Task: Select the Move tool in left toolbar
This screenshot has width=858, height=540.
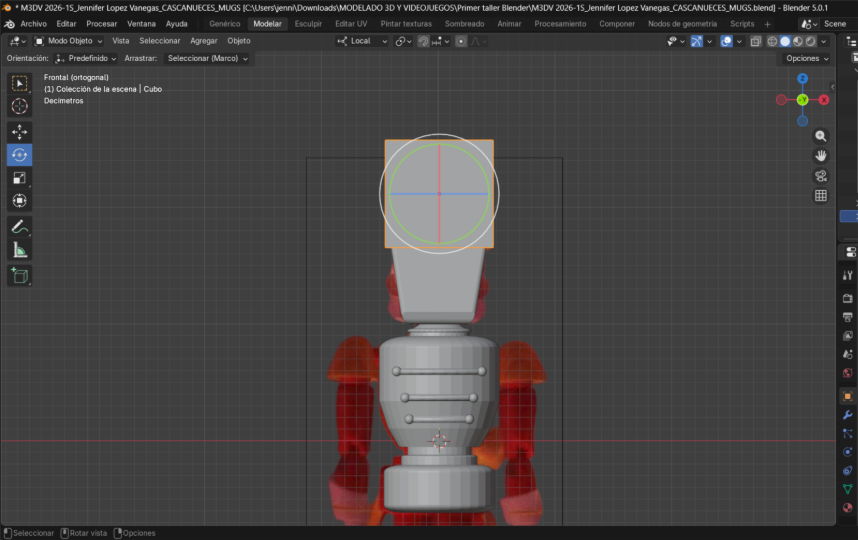Action: (x=20, y=131)
